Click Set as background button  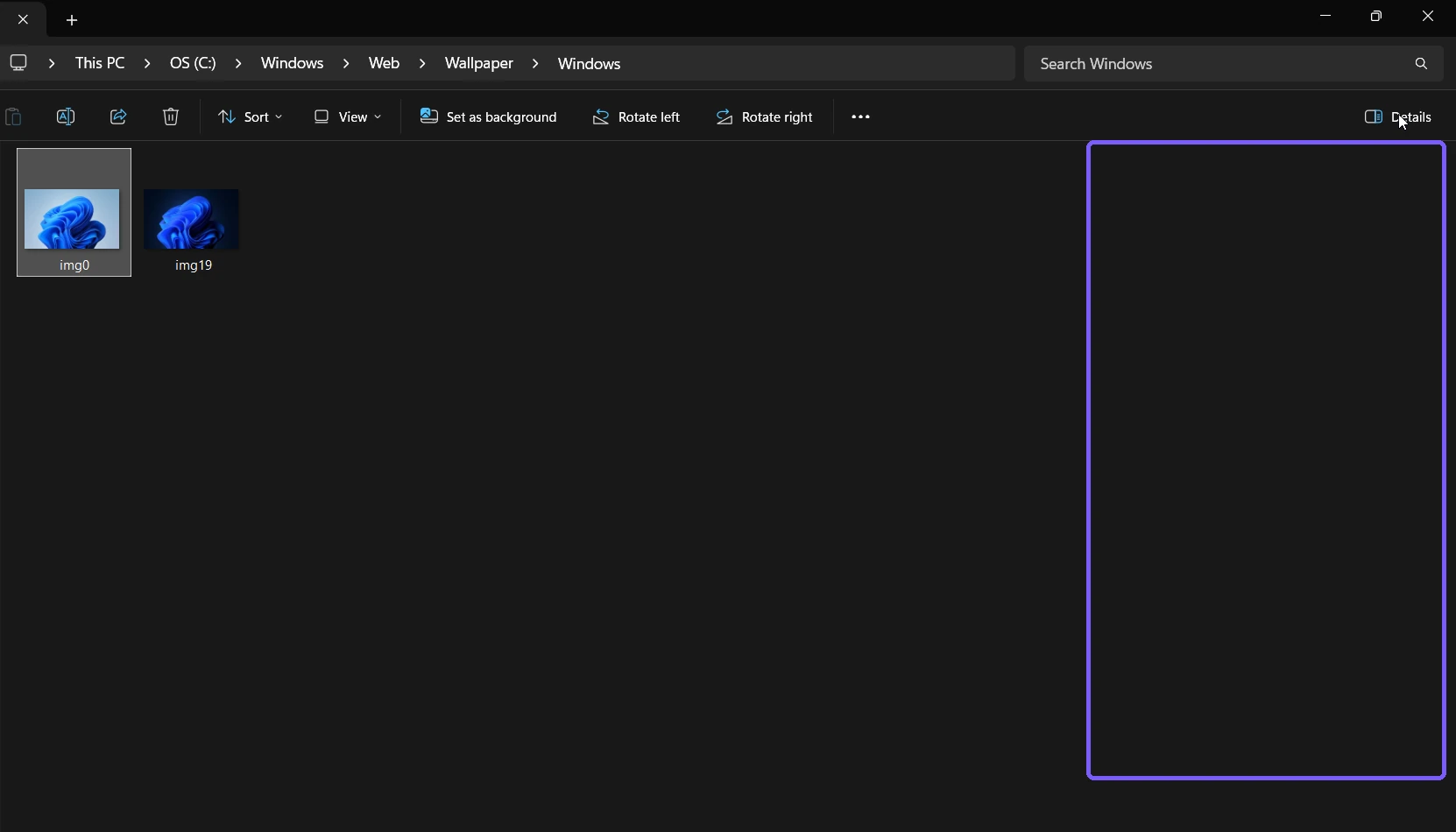(488, 116)
